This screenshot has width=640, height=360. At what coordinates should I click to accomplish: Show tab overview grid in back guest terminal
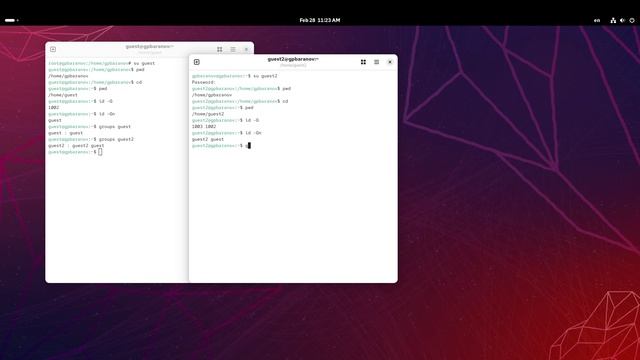pyautogui.click(x=220, y=49)
